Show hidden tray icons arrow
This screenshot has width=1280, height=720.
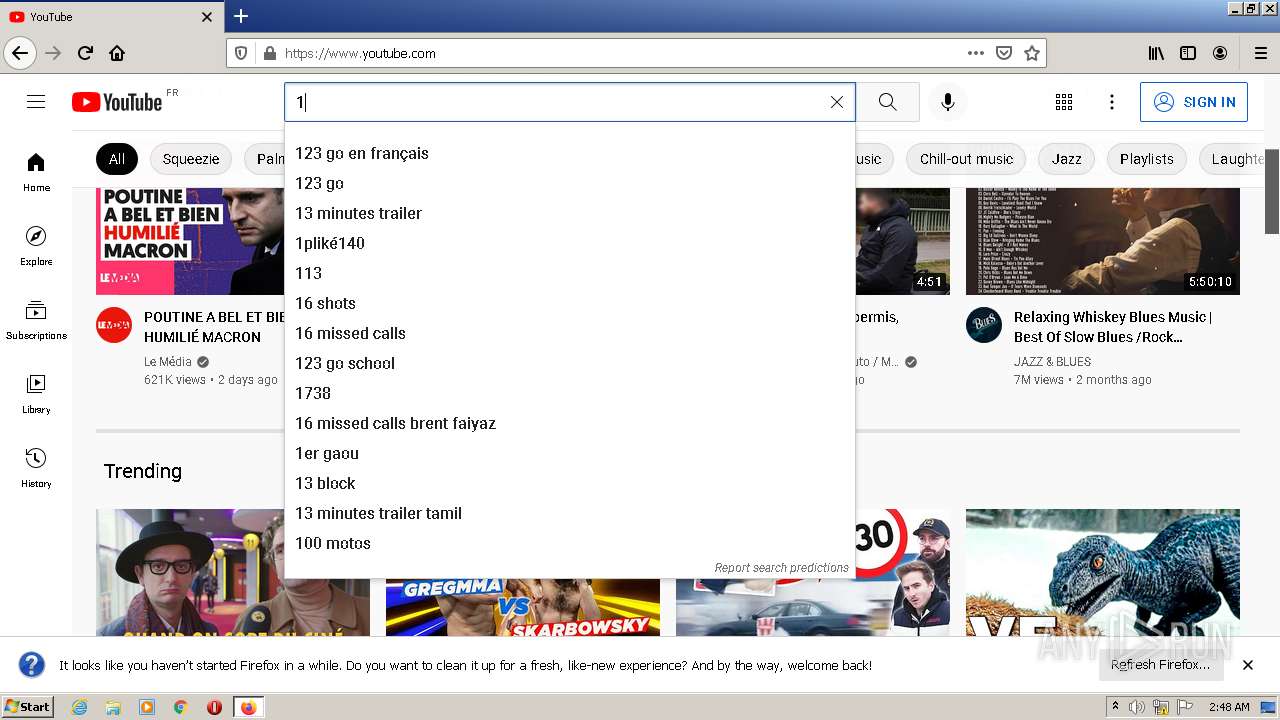click(1115, 707)
